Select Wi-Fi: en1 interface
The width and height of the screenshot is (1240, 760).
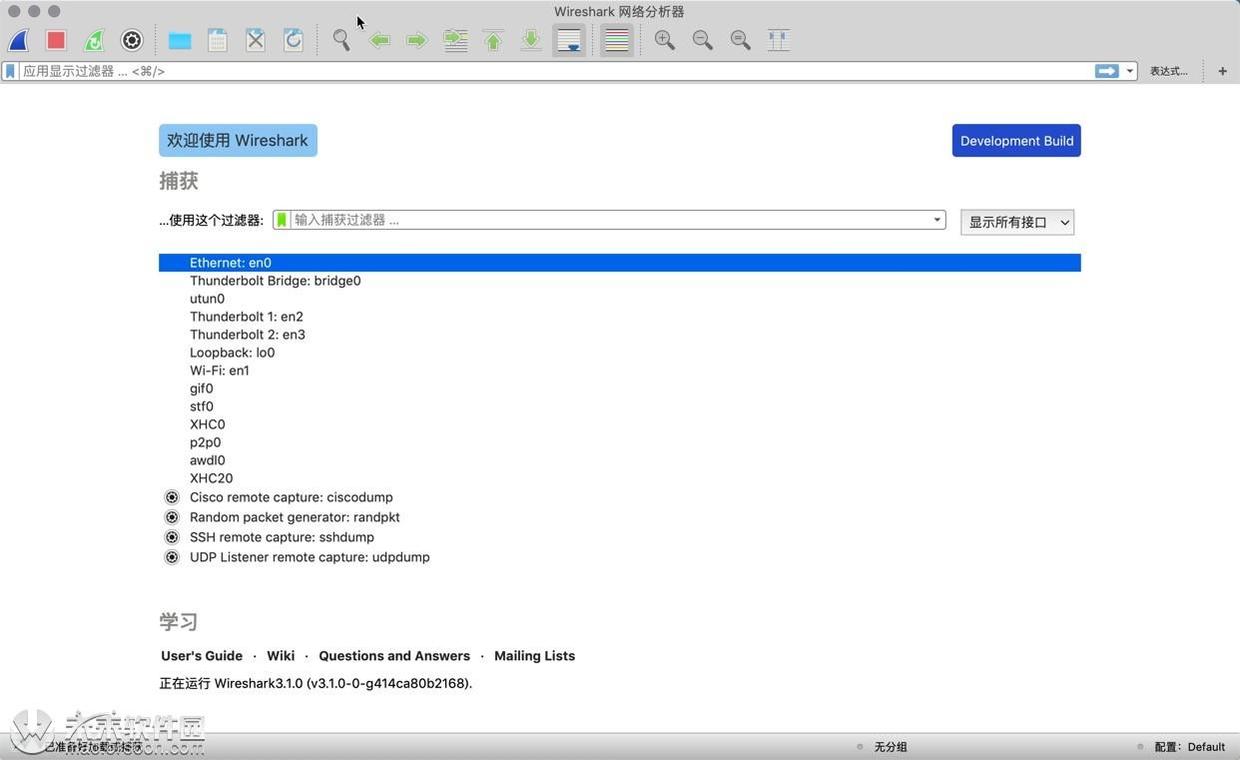click(x=620, y=371)
